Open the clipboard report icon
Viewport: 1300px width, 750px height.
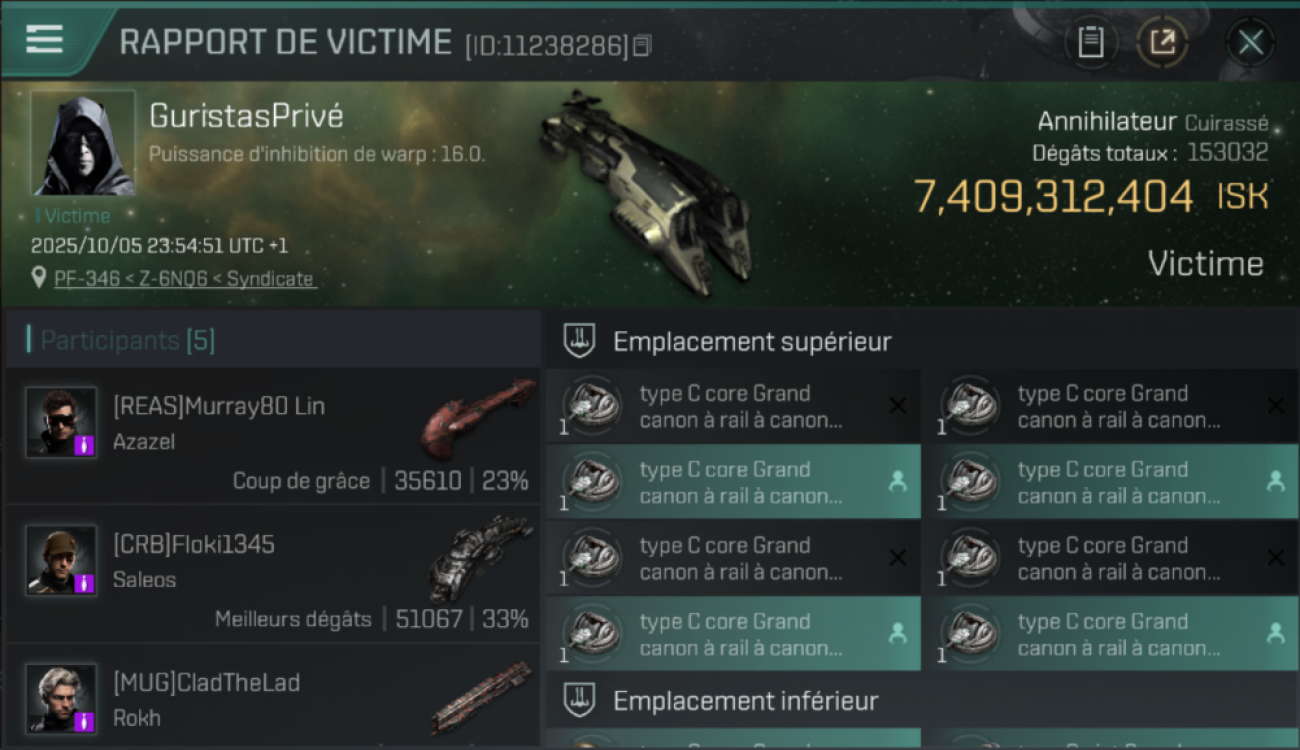click(1091, 43)
